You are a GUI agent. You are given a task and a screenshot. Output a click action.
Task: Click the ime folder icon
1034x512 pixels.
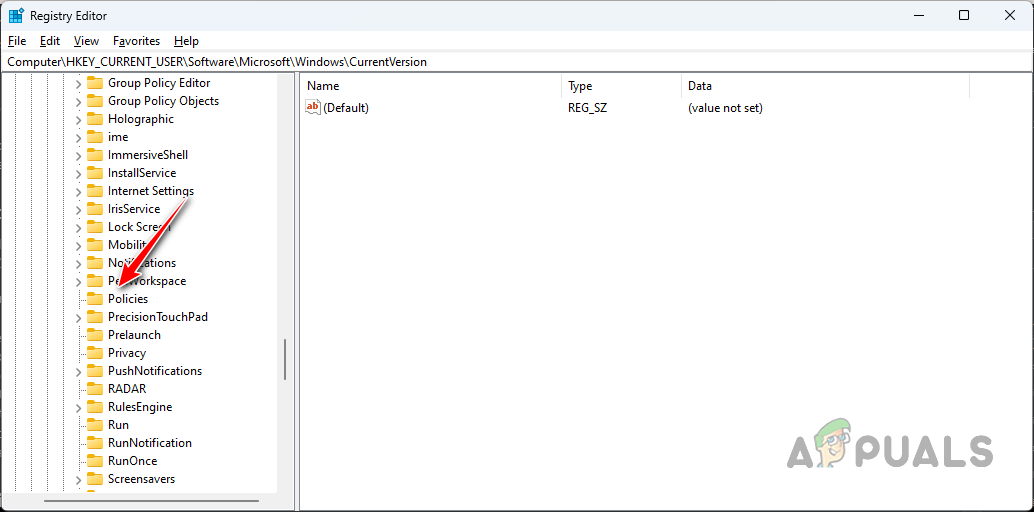96,137
